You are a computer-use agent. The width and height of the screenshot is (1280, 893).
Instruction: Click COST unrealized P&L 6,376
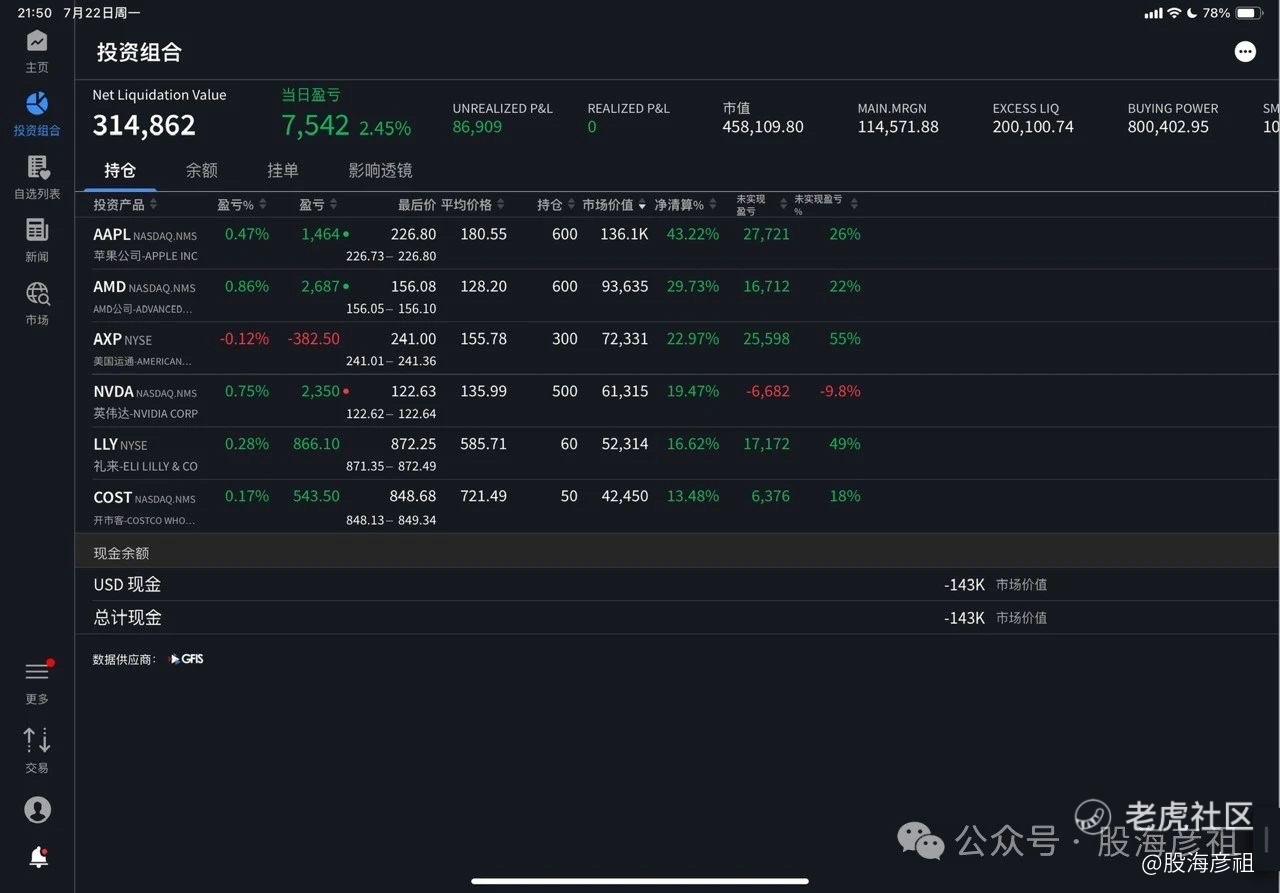770,497
